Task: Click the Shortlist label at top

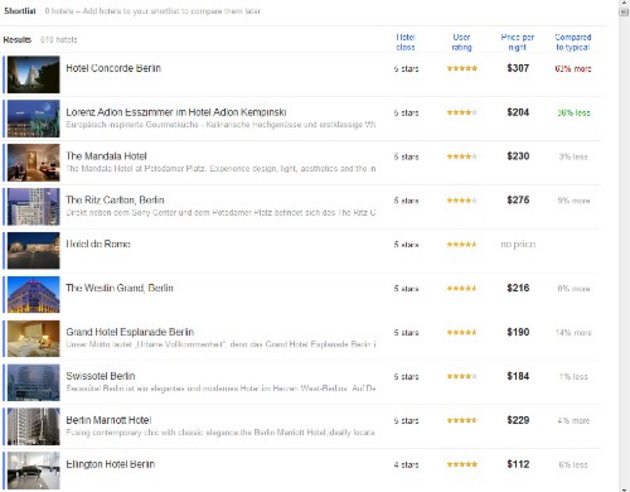Action: click(x=20, y=9)
